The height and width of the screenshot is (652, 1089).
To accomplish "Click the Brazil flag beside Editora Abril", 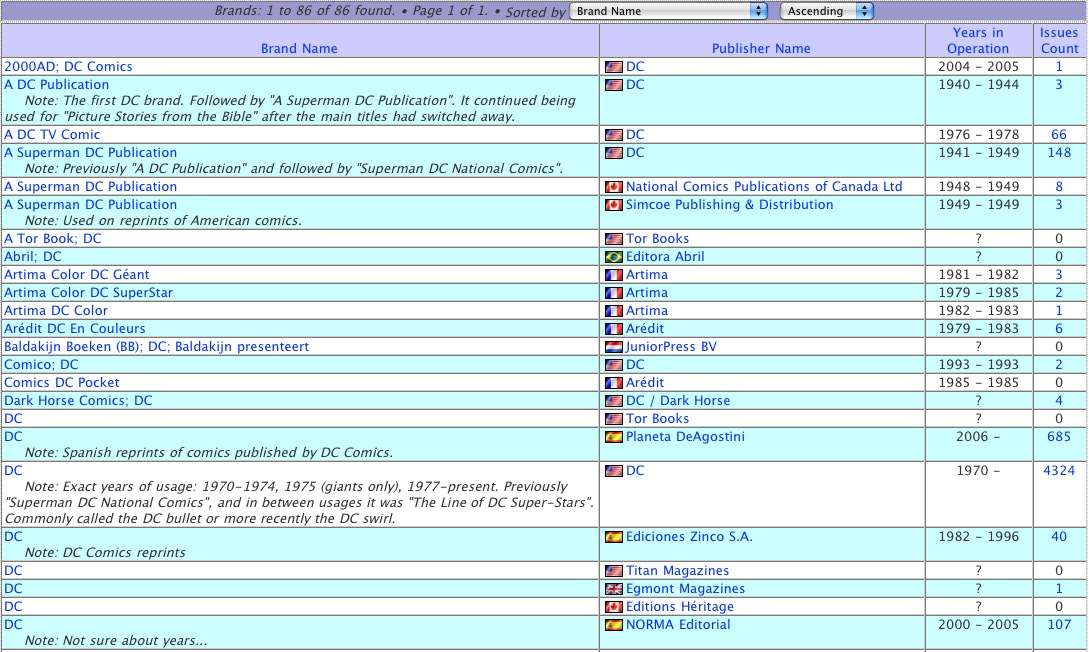I will tap(613, 257).
